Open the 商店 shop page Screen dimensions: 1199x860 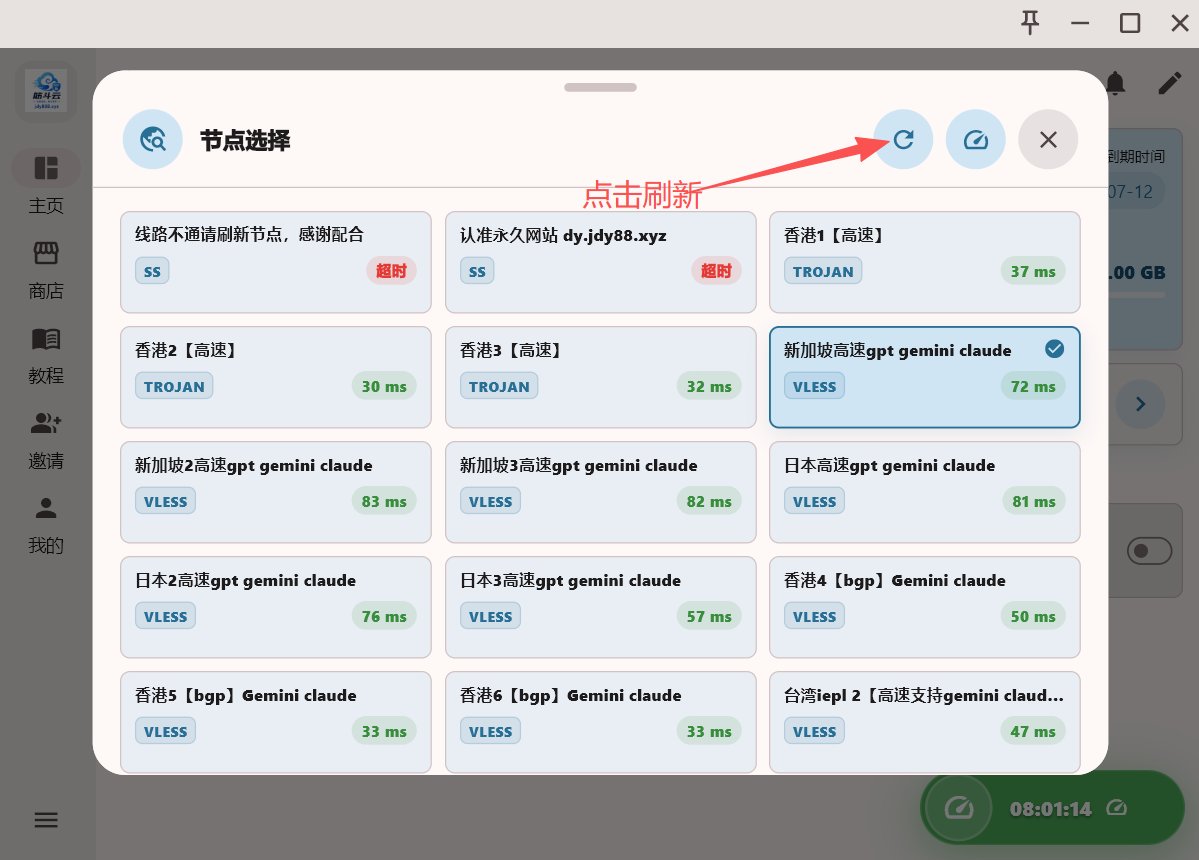pyautogui.click(x=46, y=270)
